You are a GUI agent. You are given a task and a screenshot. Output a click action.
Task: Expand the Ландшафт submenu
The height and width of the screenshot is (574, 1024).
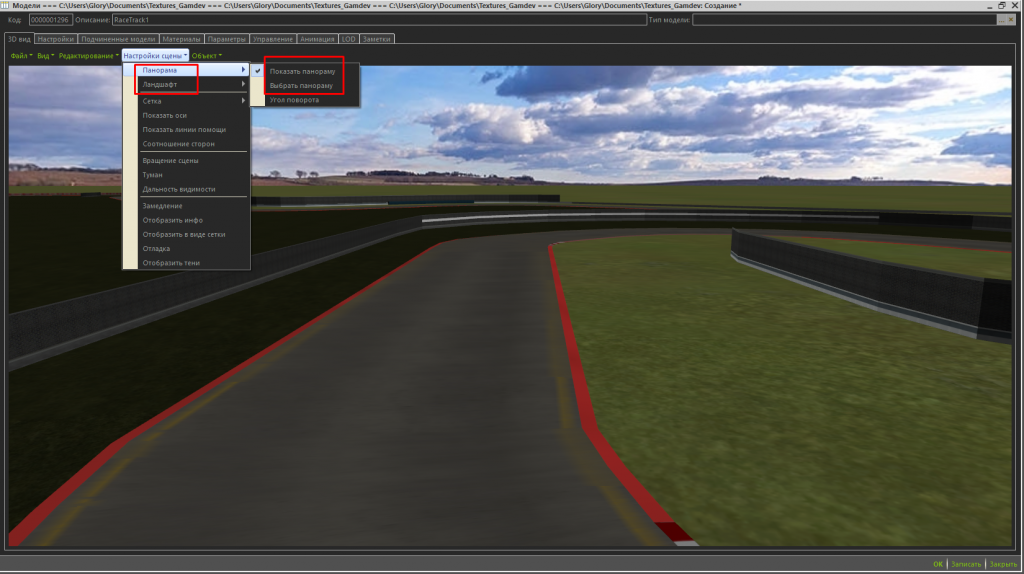coord(187,84)
